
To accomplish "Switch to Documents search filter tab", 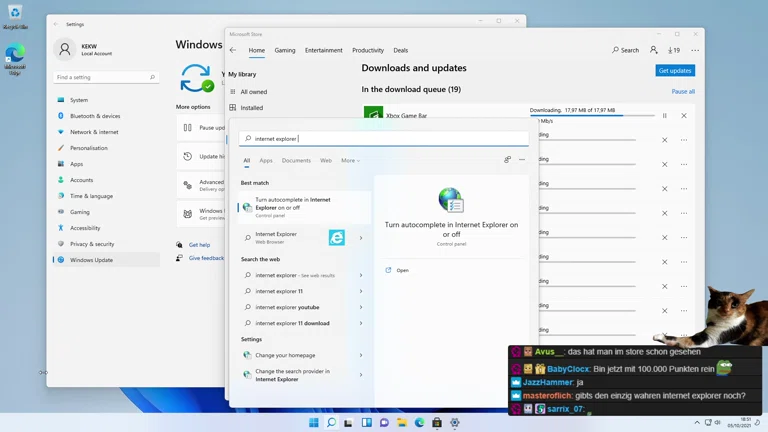I will tap(296, 161).
